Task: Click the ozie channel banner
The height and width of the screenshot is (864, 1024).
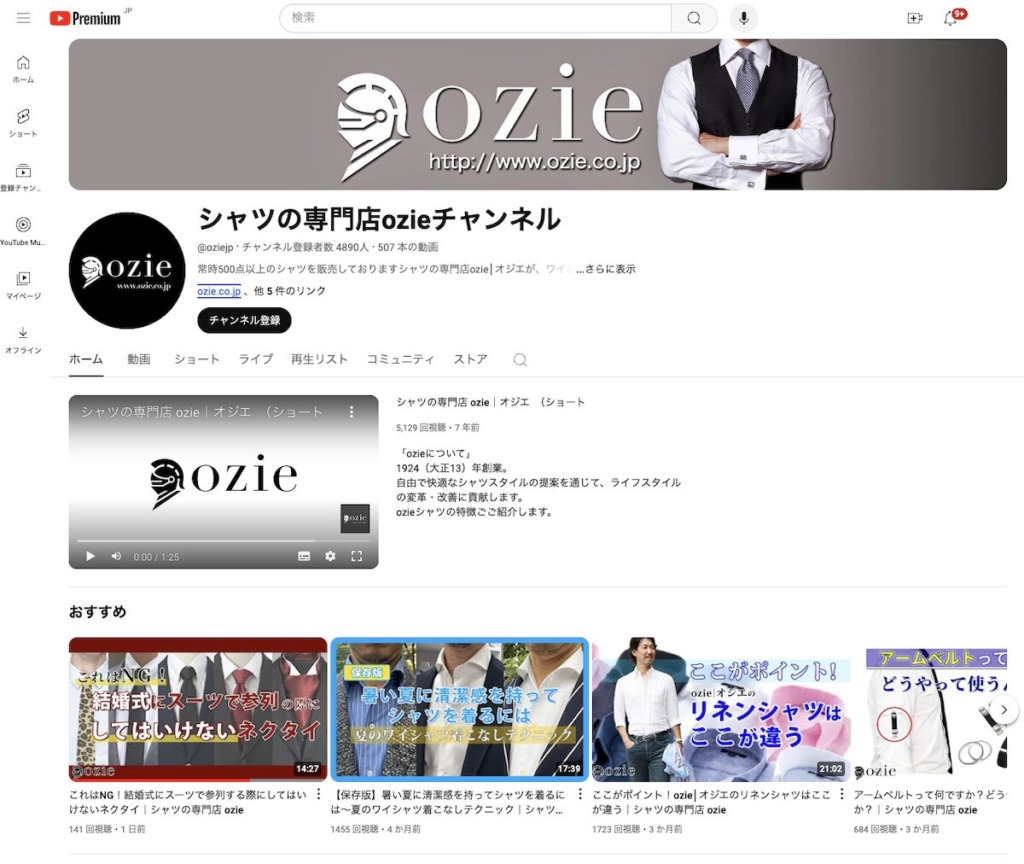Action: tap(537, 114)
